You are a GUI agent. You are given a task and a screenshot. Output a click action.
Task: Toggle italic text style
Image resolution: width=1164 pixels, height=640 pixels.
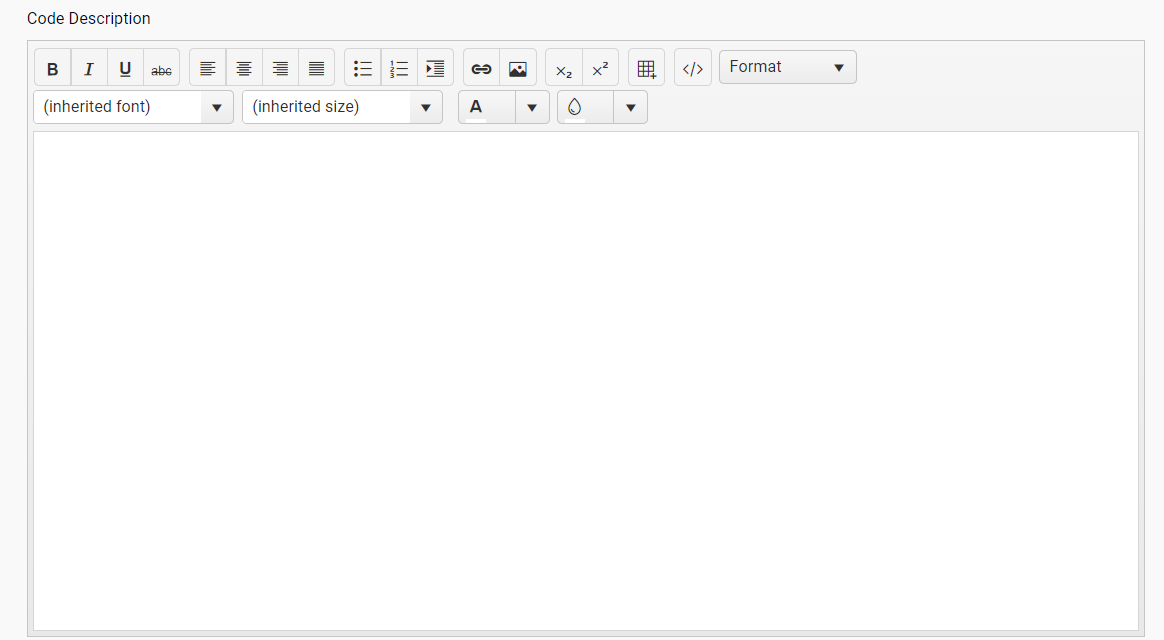pos(89,68)
